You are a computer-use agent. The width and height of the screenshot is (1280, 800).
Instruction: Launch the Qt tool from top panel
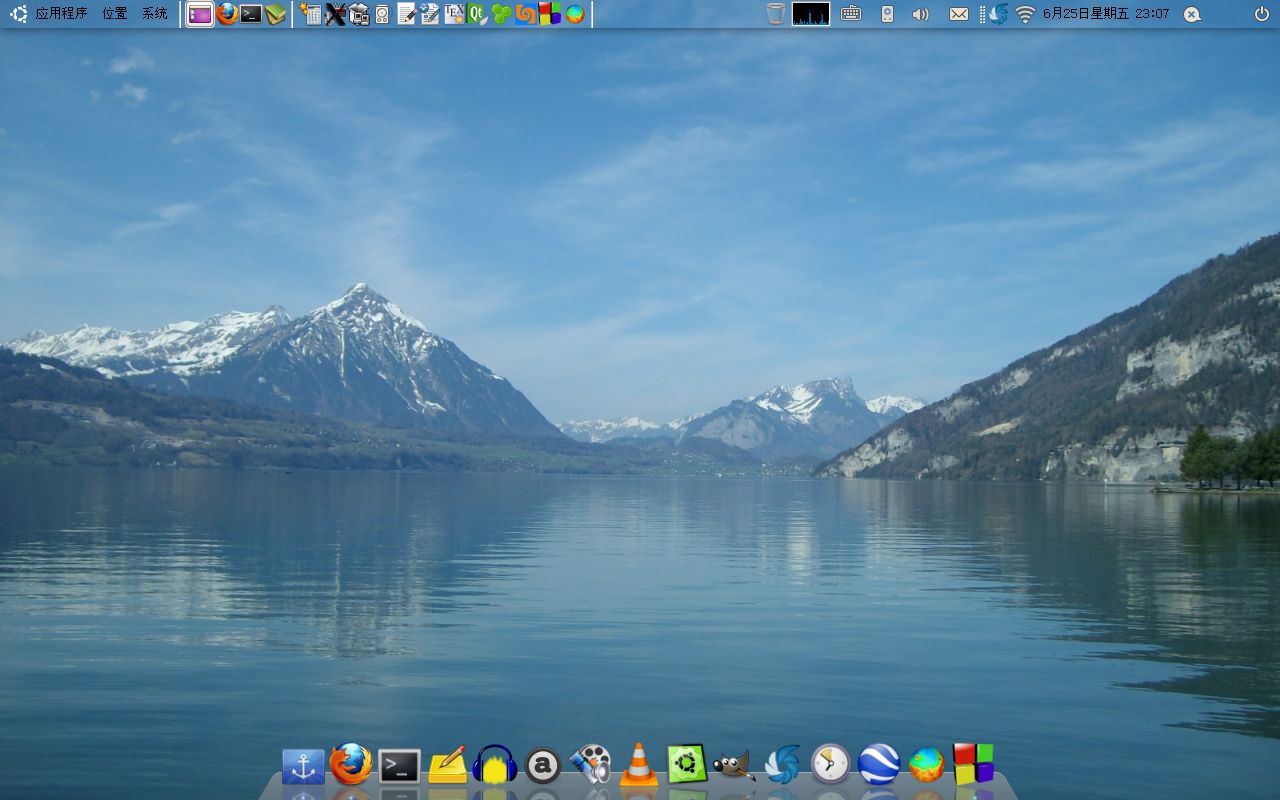pyautogui.click(x=478, y=14)
